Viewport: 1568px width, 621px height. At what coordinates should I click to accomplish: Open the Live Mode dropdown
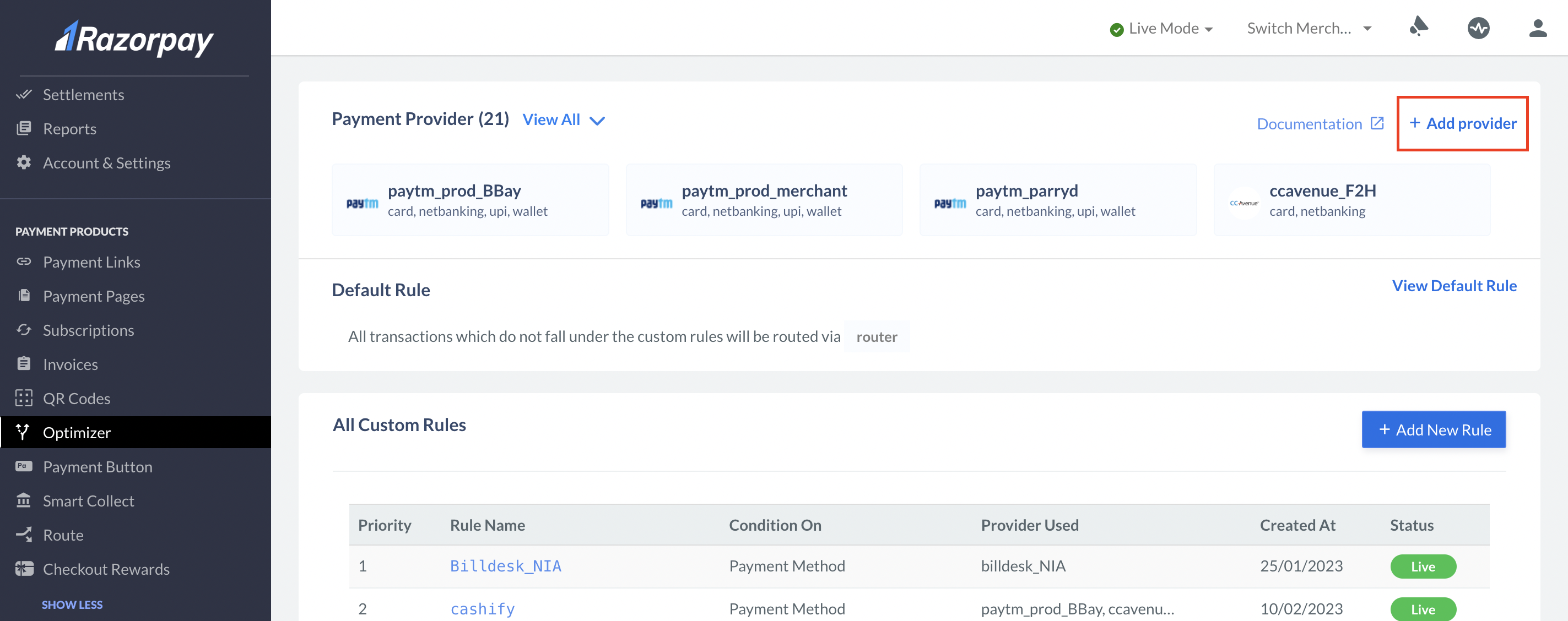click(1161, 29)
